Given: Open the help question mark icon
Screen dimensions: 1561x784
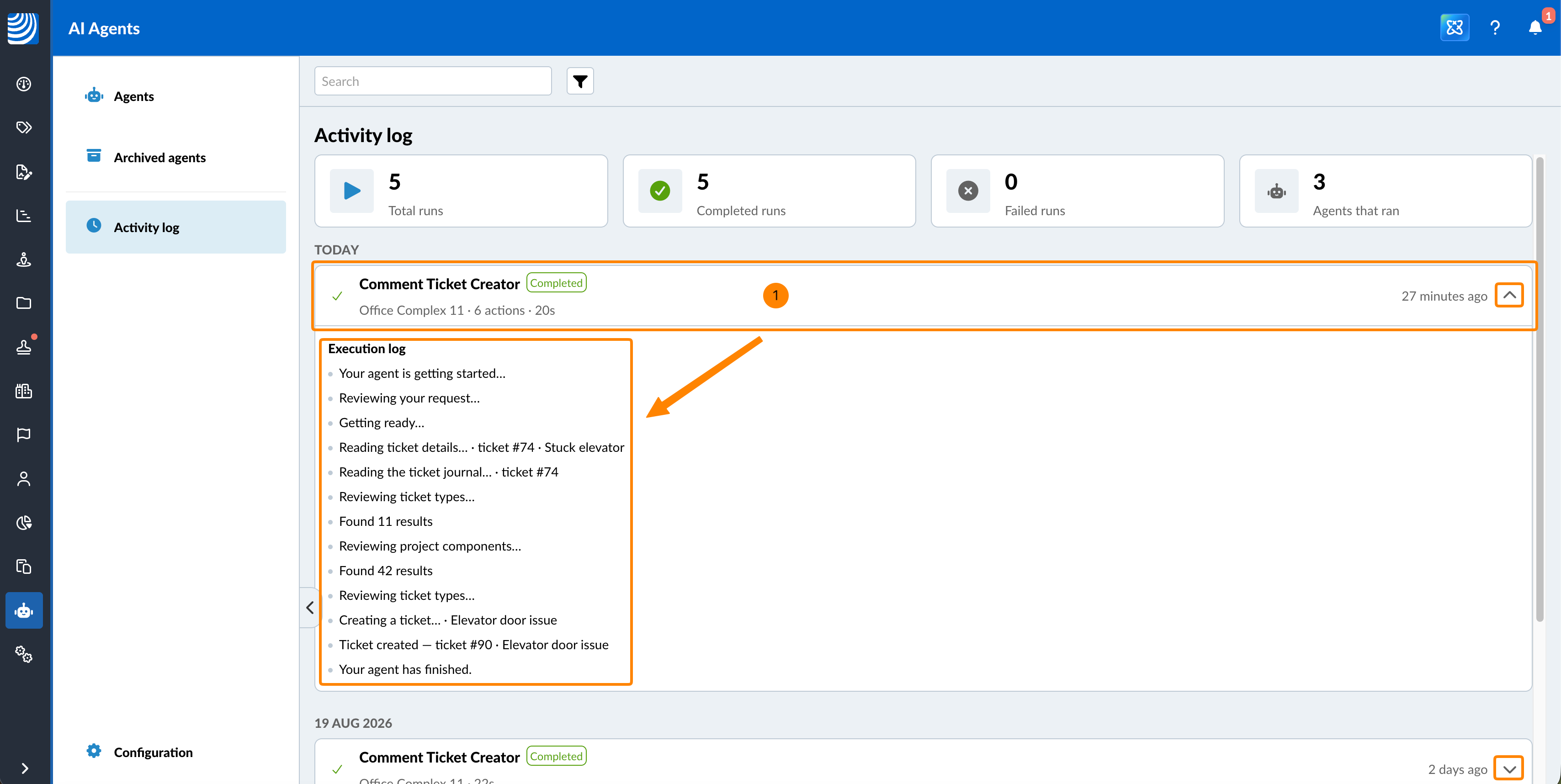Looking at the screenshot, I should tap(1495, 28).
